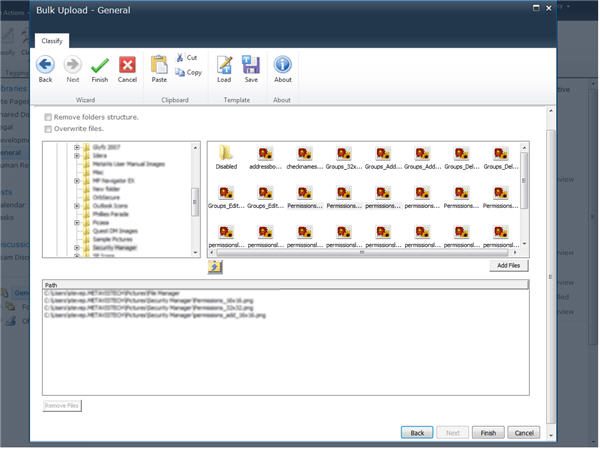This screenshot has height=455, width=600.
Task: Click the Load template icon
Action: [224, 65]
